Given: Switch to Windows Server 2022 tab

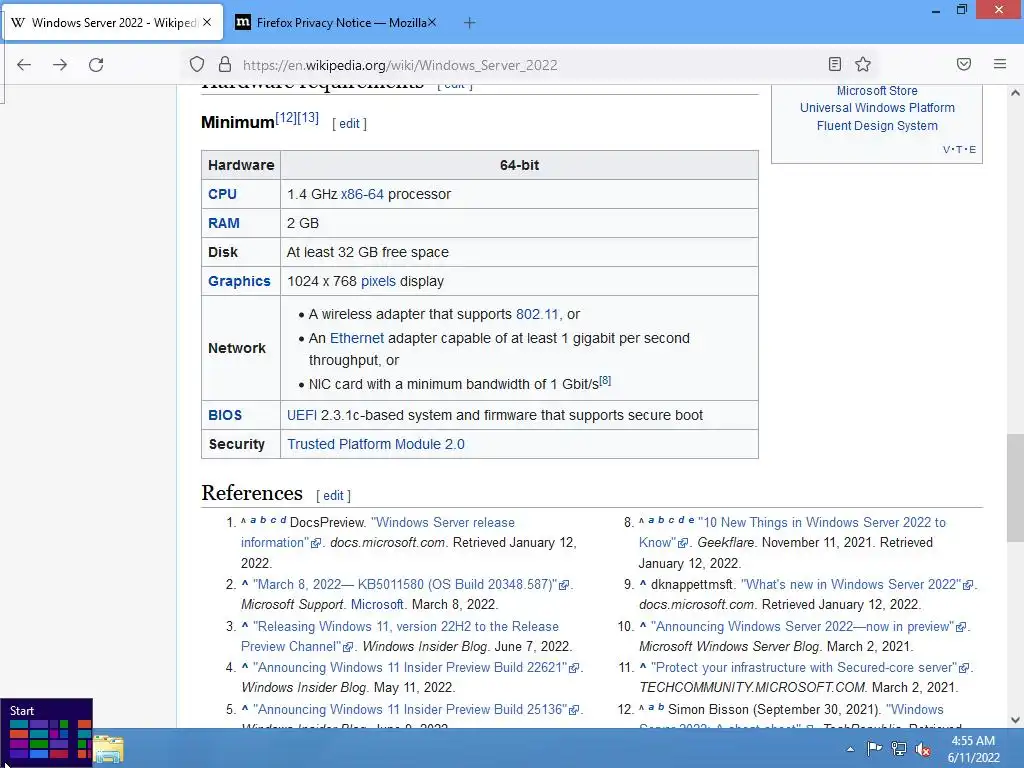Looking at the screenshot, I should 114,23.
